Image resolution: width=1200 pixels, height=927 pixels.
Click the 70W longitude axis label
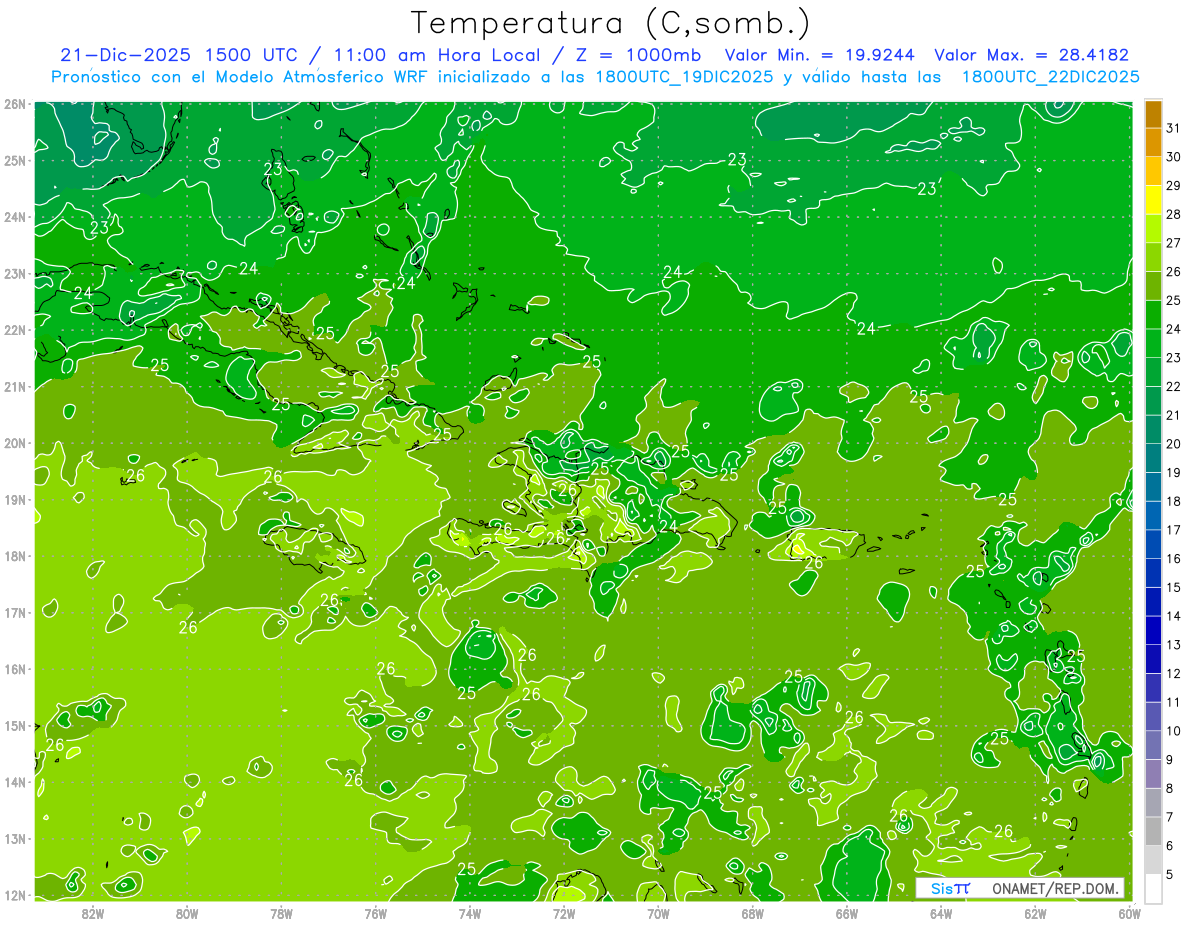[658, 914]
